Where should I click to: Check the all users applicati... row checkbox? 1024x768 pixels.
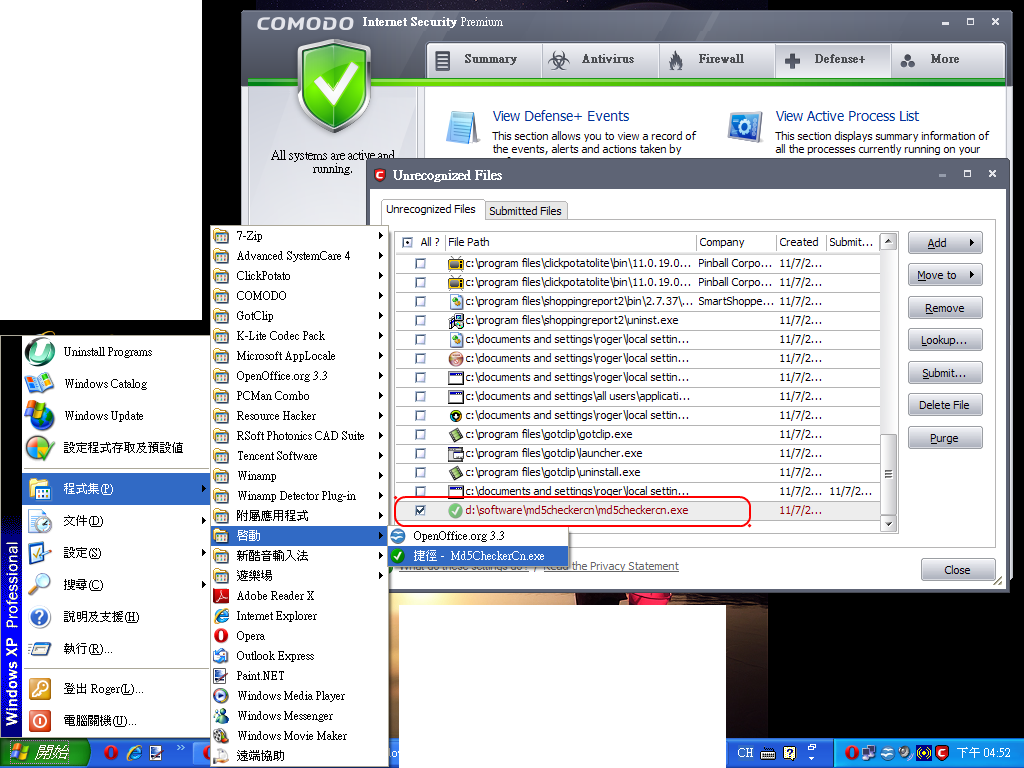pos(421,396)
